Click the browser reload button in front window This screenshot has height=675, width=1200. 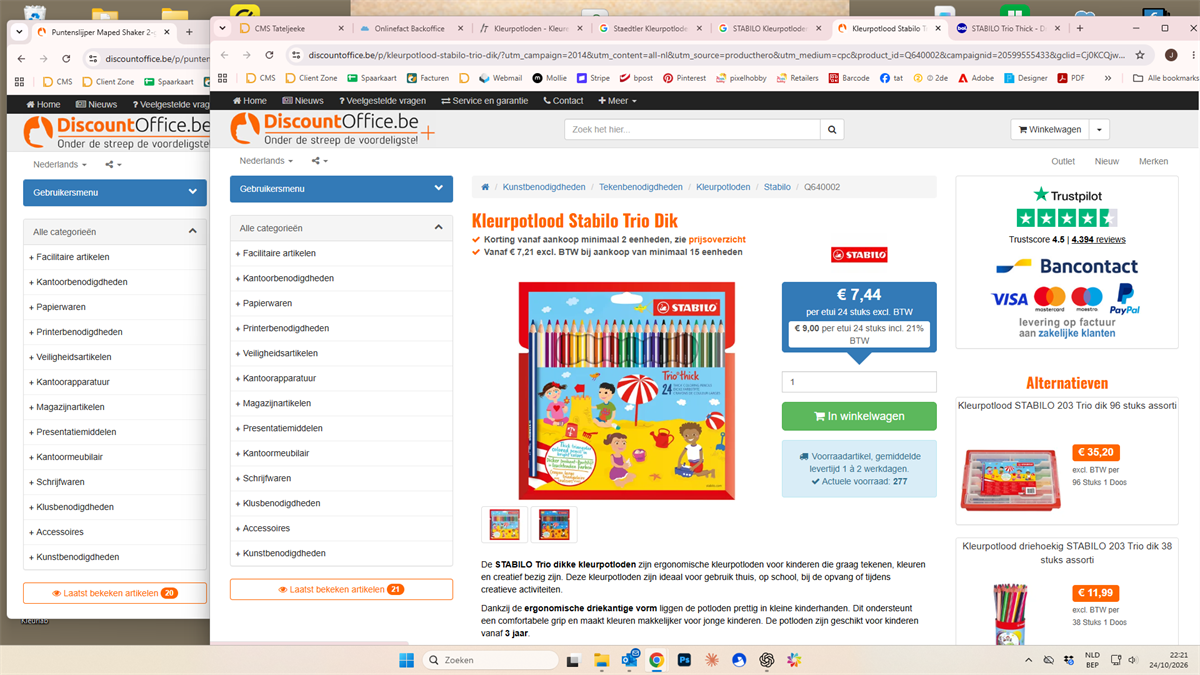(271, 56)
